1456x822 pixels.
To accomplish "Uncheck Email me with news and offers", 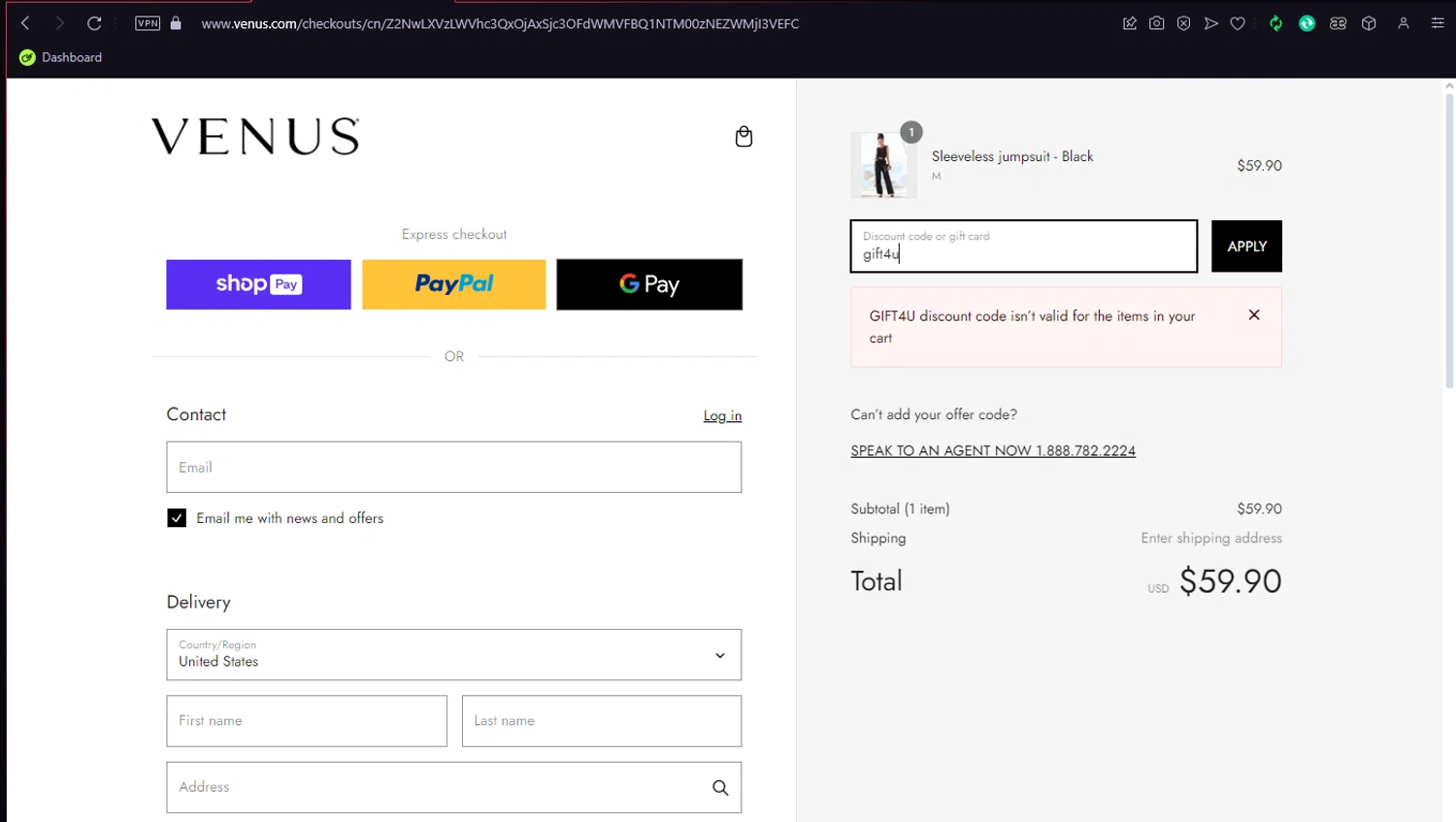I will click(177, 518).
